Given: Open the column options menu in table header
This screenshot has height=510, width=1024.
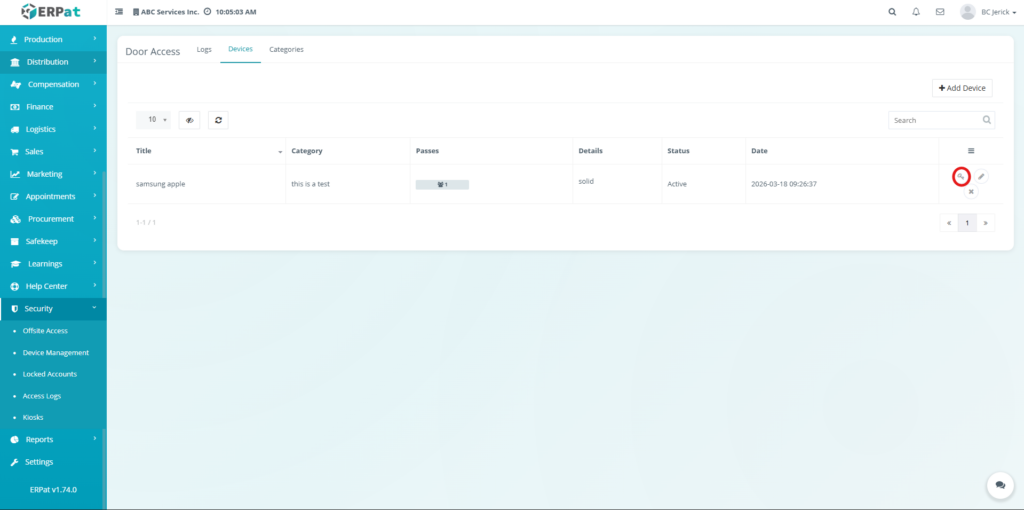Looking at the screenshot, I should click(970, 151).
